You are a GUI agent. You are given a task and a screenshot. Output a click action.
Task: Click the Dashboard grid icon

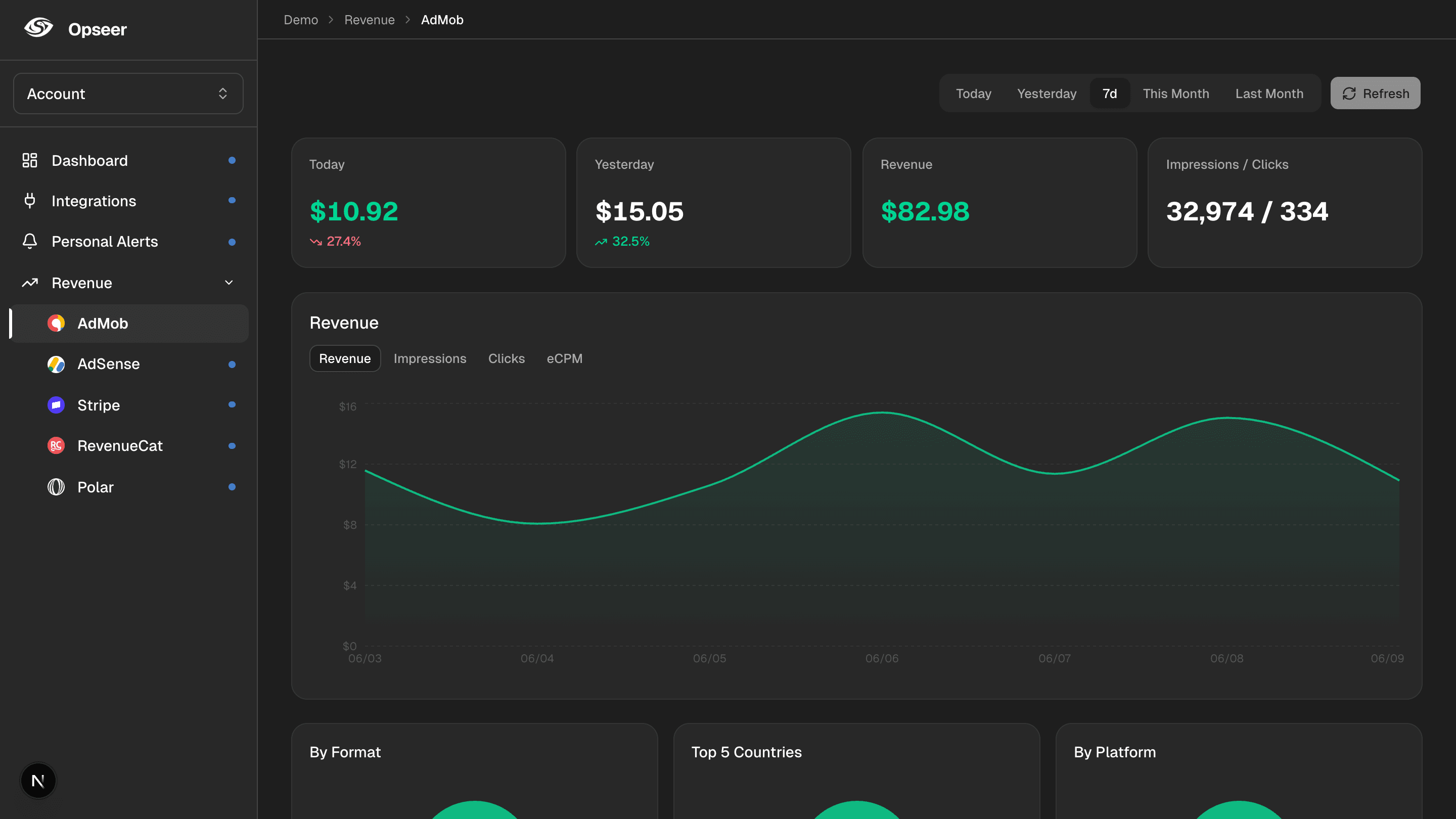coord(30,161)
